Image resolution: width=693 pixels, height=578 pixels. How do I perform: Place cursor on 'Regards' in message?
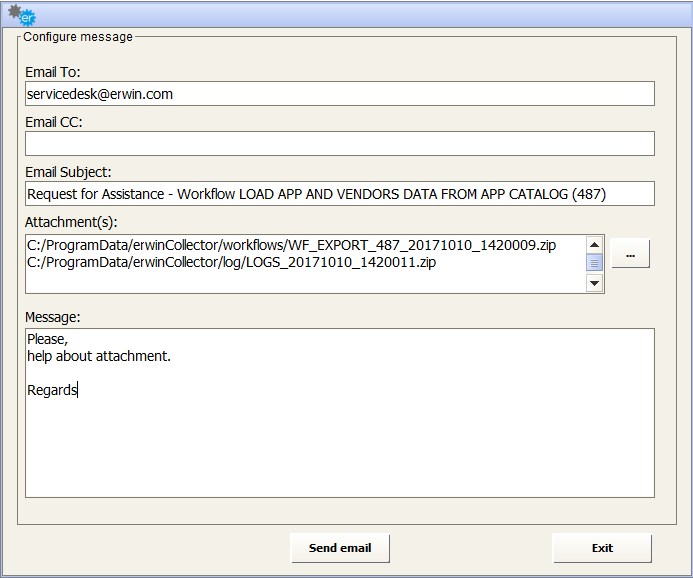click(x=52, y=391)
